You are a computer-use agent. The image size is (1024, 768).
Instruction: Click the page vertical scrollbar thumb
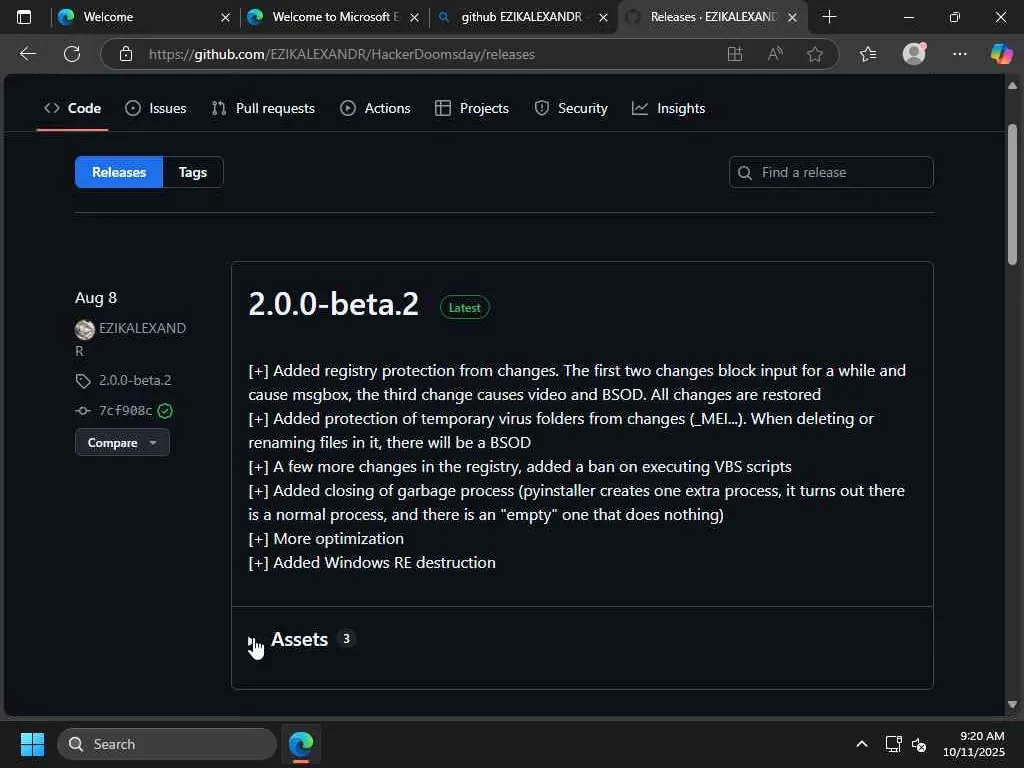(x=1012, y=195)
